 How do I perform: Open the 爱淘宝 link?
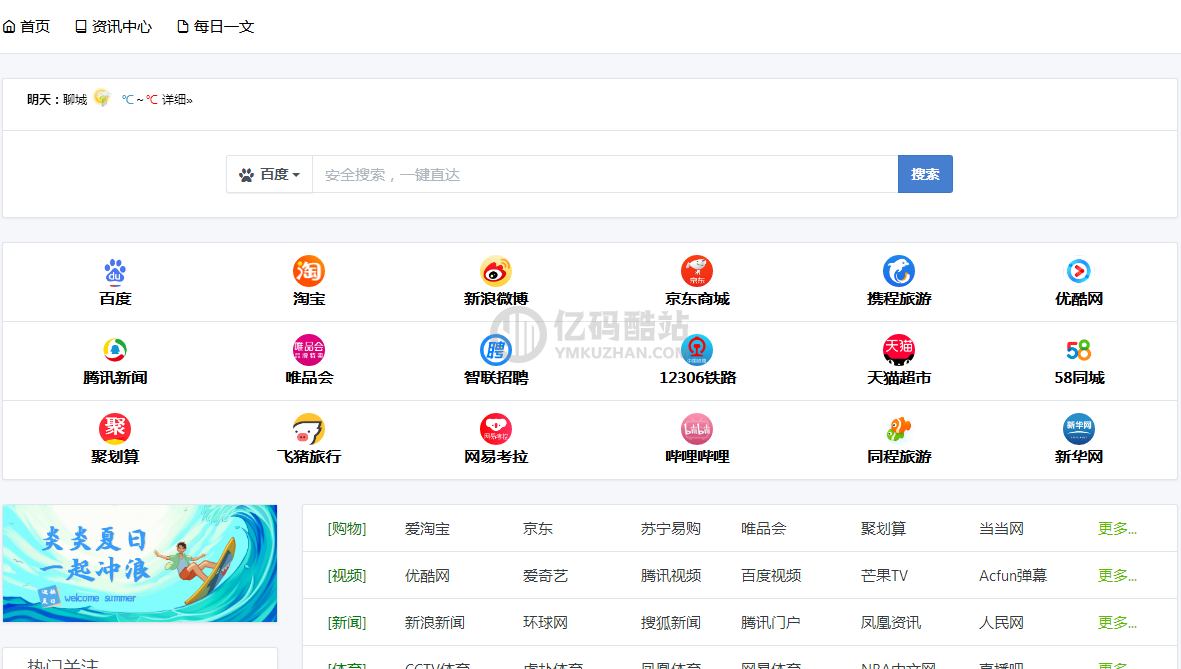coord(427,529)
